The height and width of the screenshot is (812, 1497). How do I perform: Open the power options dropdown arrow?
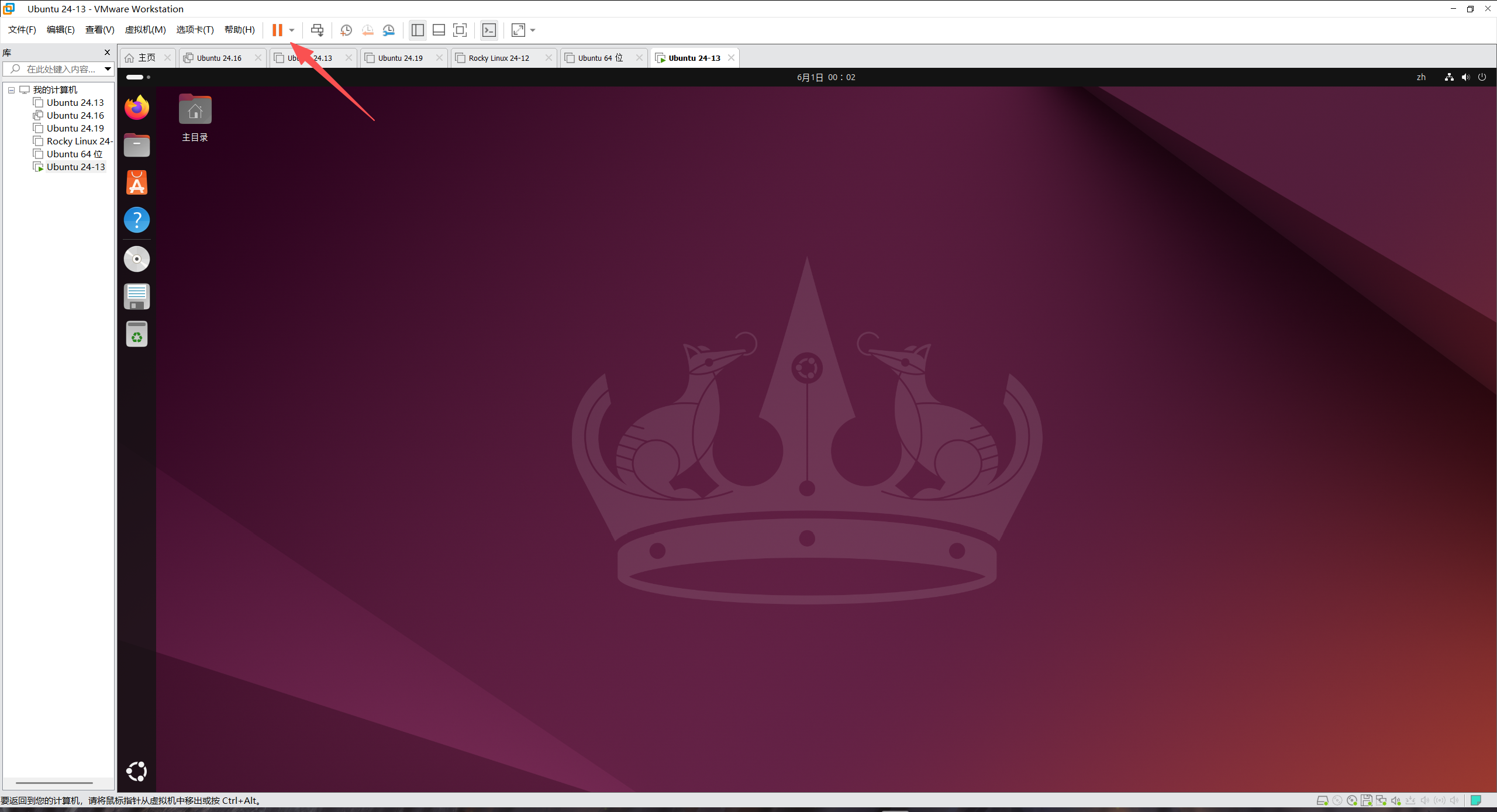tap(292, 30)
